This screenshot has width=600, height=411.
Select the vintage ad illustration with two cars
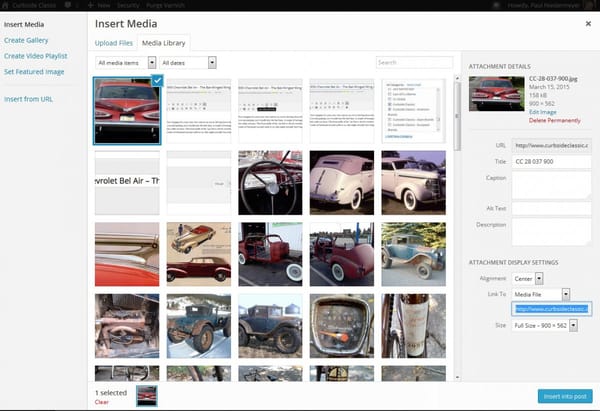[199, 254]
